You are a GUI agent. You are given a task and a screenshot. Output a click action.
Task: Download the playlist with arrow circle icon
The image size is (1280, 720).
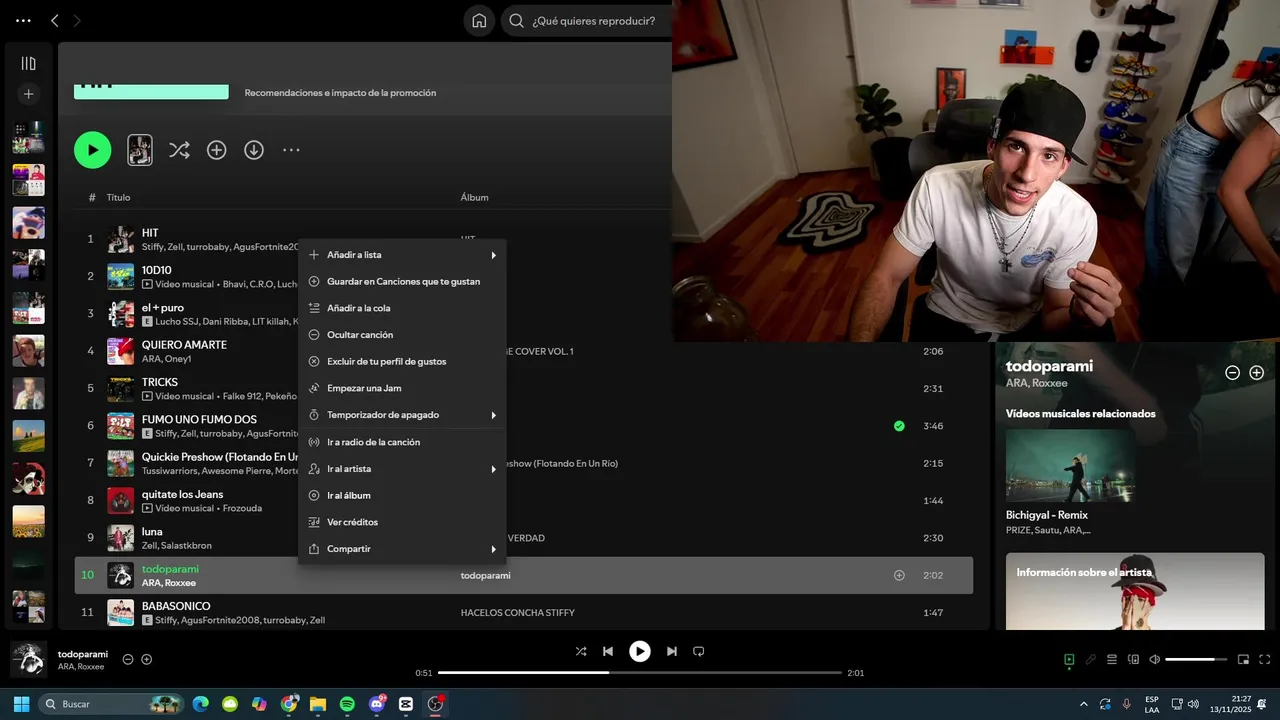point(254,150)
